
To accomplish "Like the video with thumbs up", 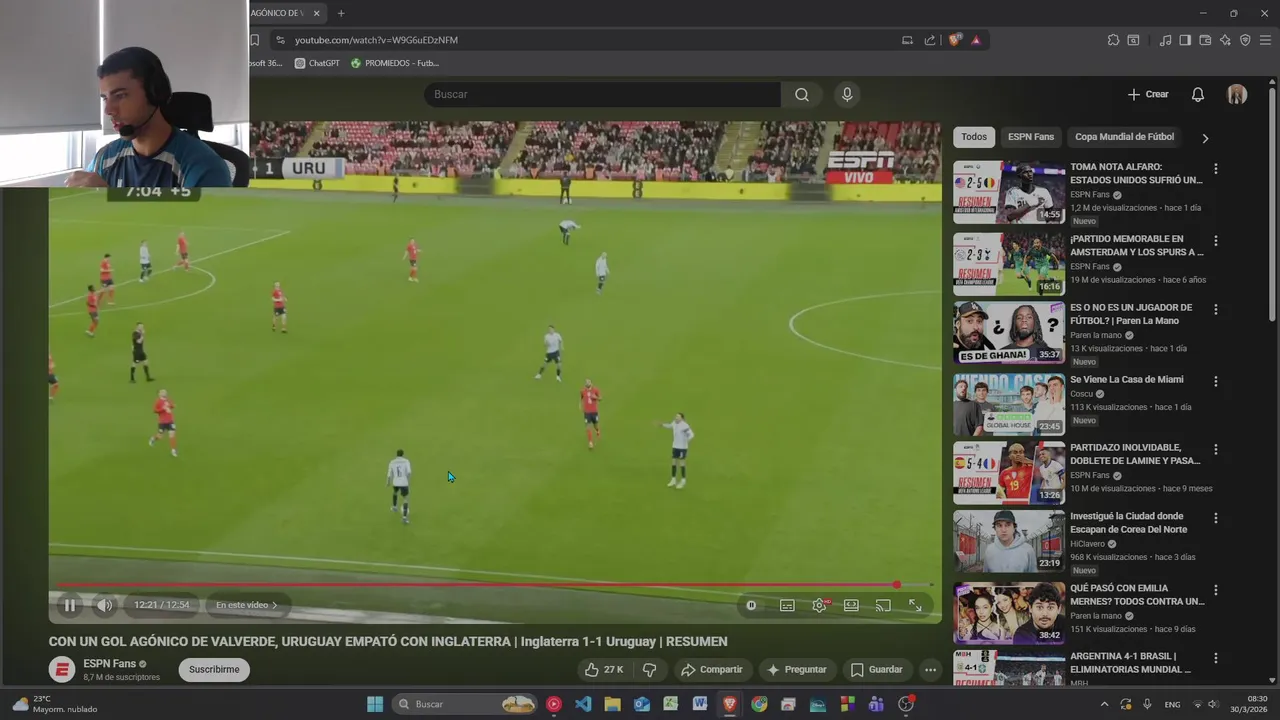I will (604, 670).
